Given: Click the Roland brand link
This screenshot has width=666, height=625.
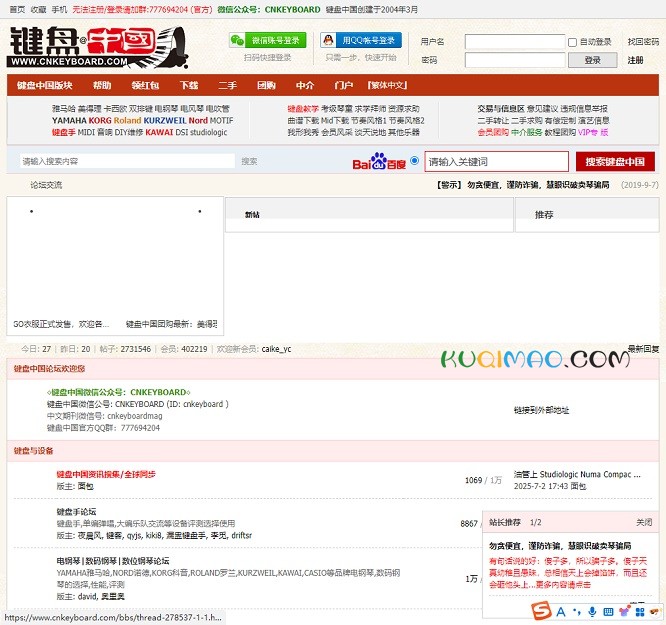Looking at the screenshot, I should [x=127, y=121].
